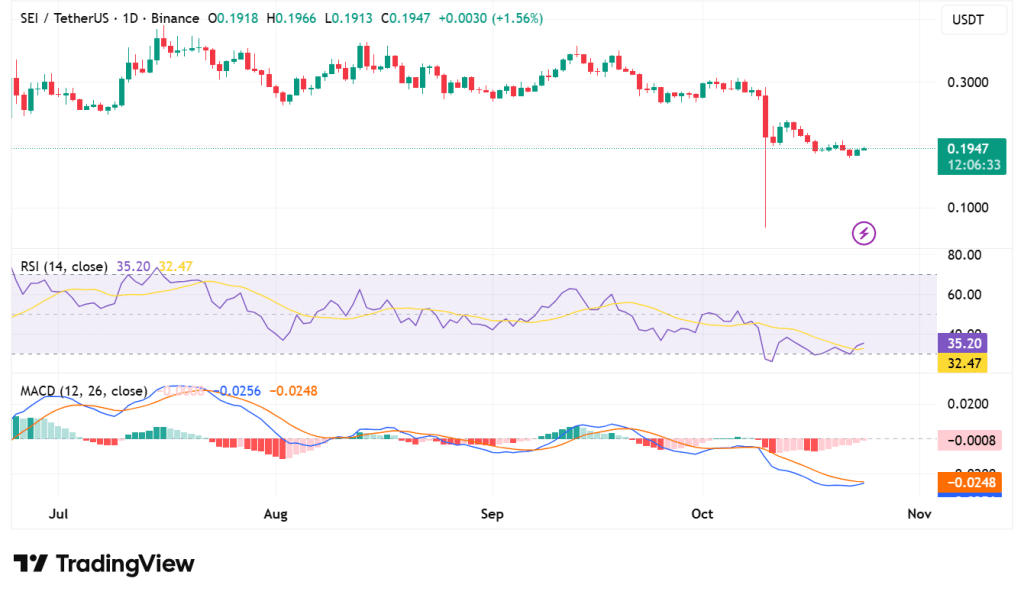This screenshot has width=1024, height=598.
Task: Click the 60.00 RSI scale label
Action: click(964, 295)
